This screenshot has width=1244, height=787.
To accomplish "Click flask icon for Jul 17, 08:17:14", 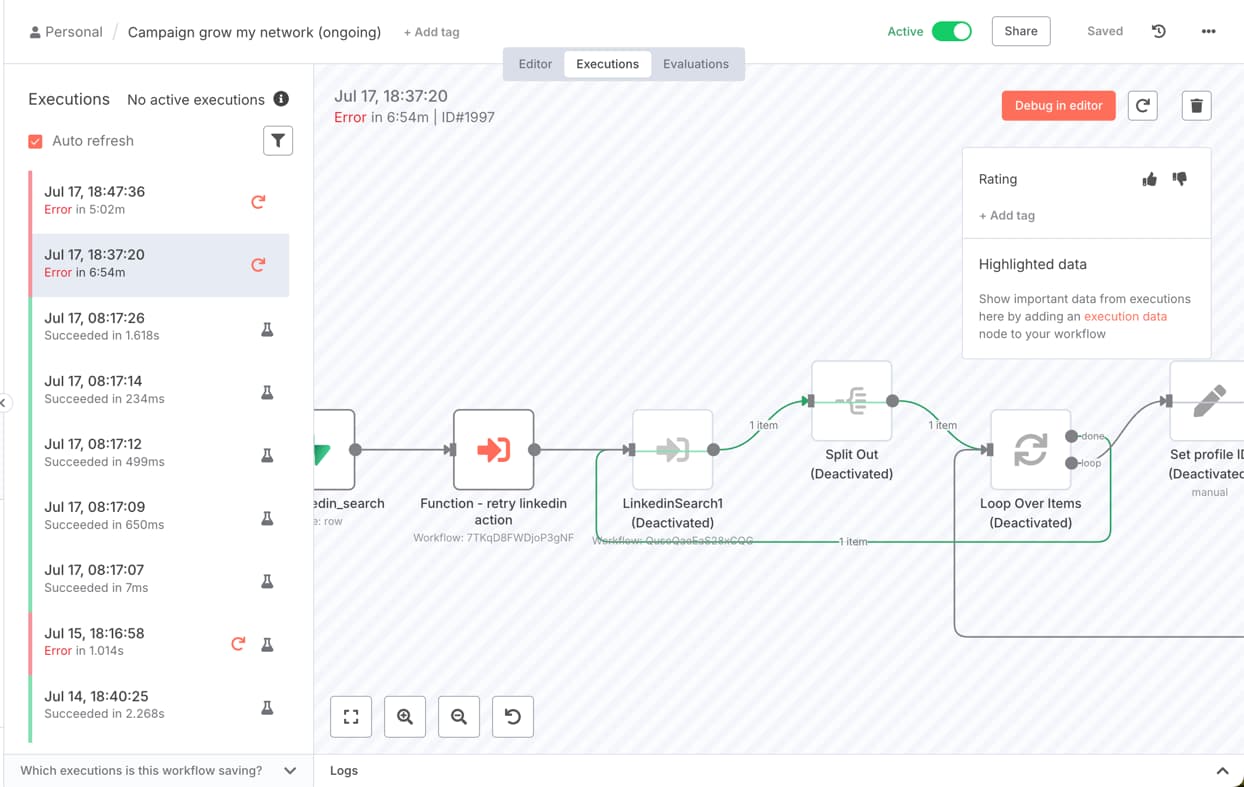I will point(267,392).
